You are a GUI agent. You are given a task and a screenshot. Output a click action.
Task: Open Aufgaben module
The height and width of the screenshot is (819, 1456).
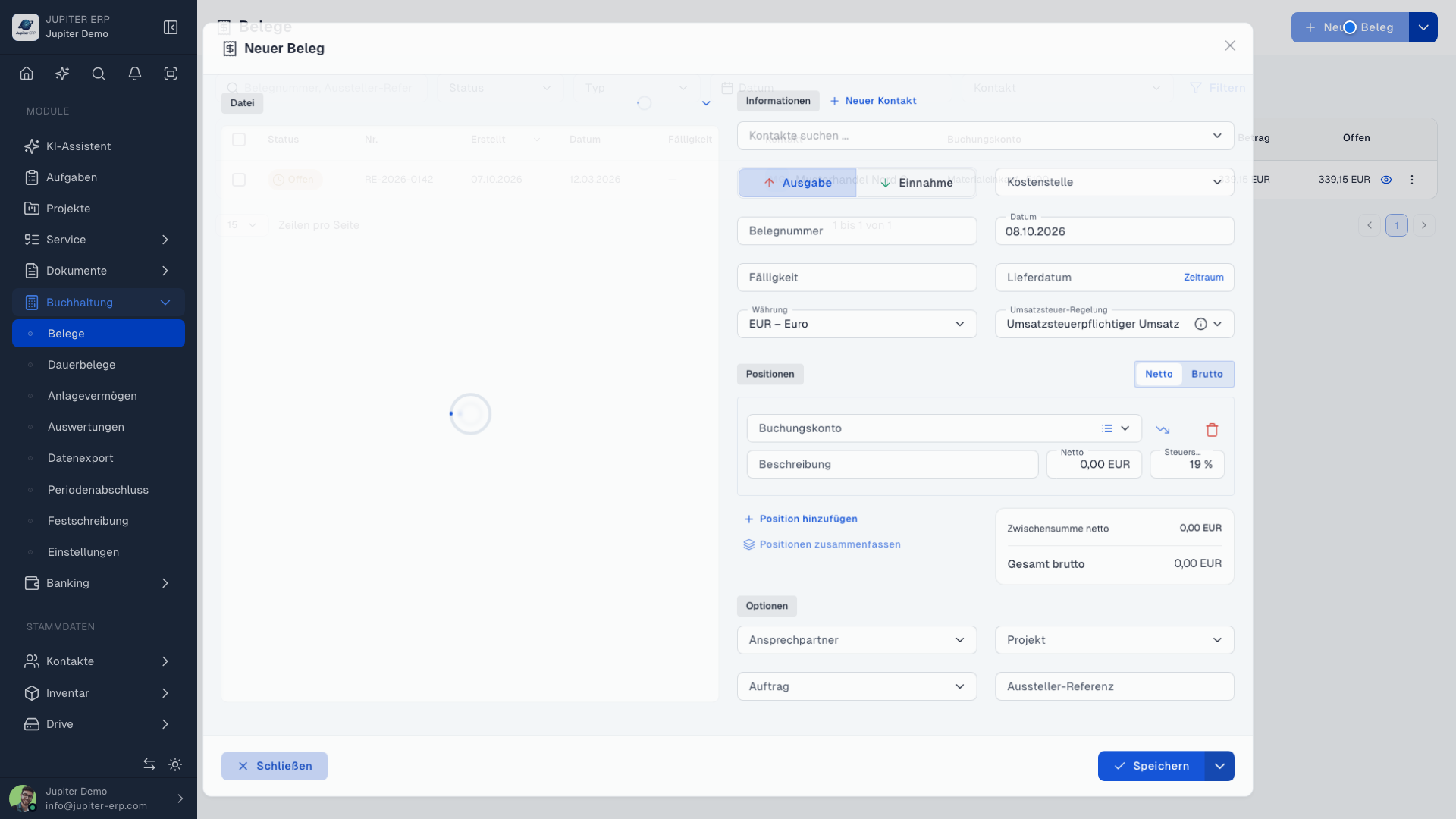[99, 177]
